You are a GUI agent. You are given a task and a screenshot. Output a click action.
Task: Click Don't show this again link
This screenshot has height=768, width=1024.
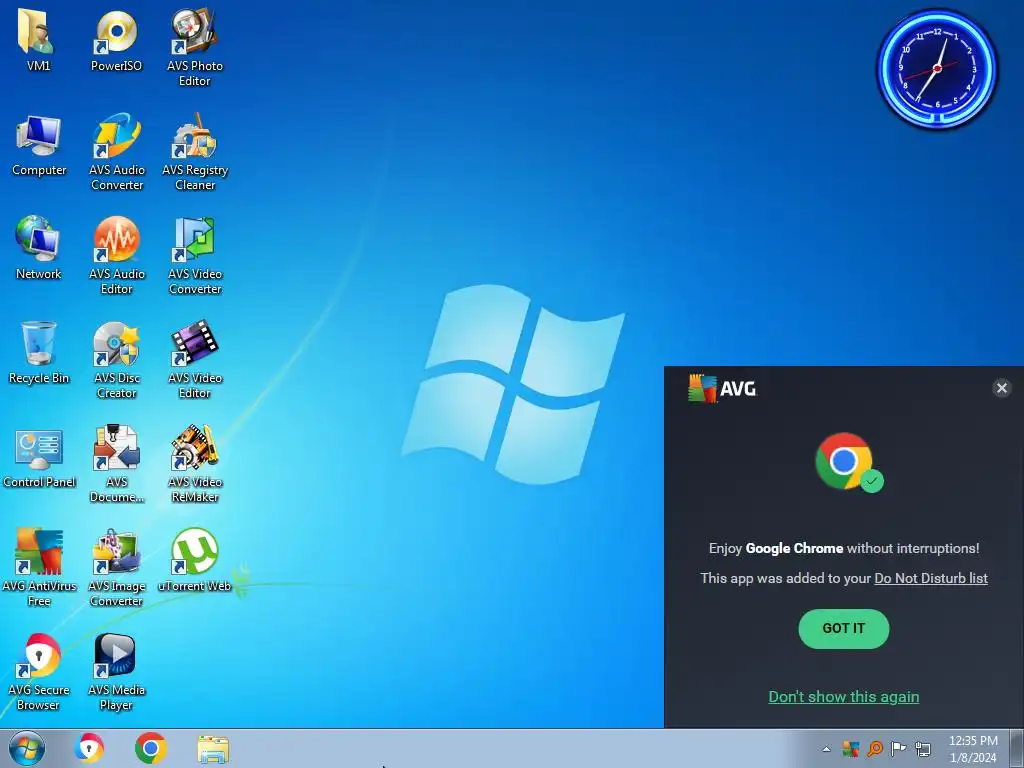tap(844, 697)
